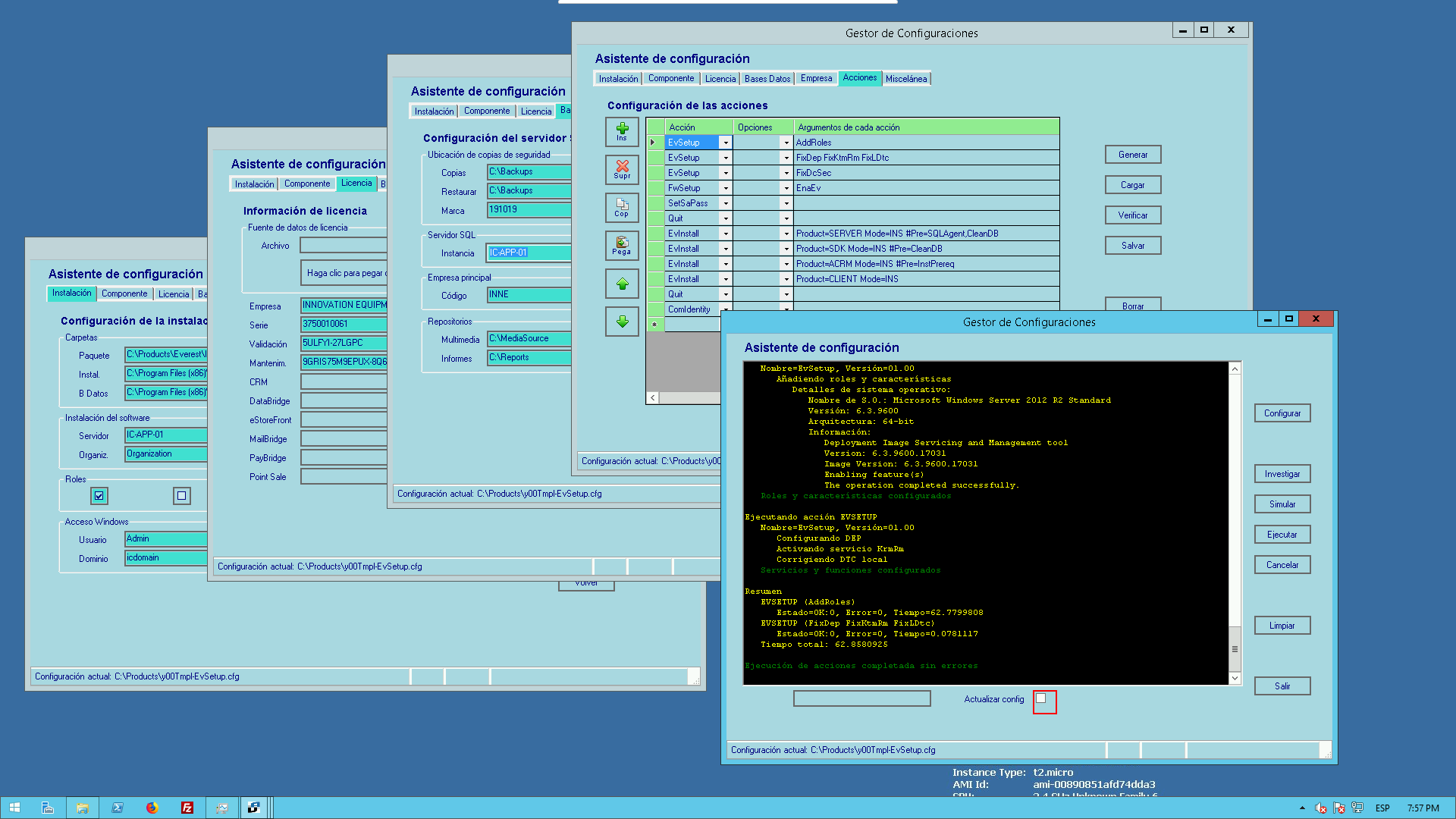
Task: Click the muted speaker tray icon
Action: pos(1321,808)
